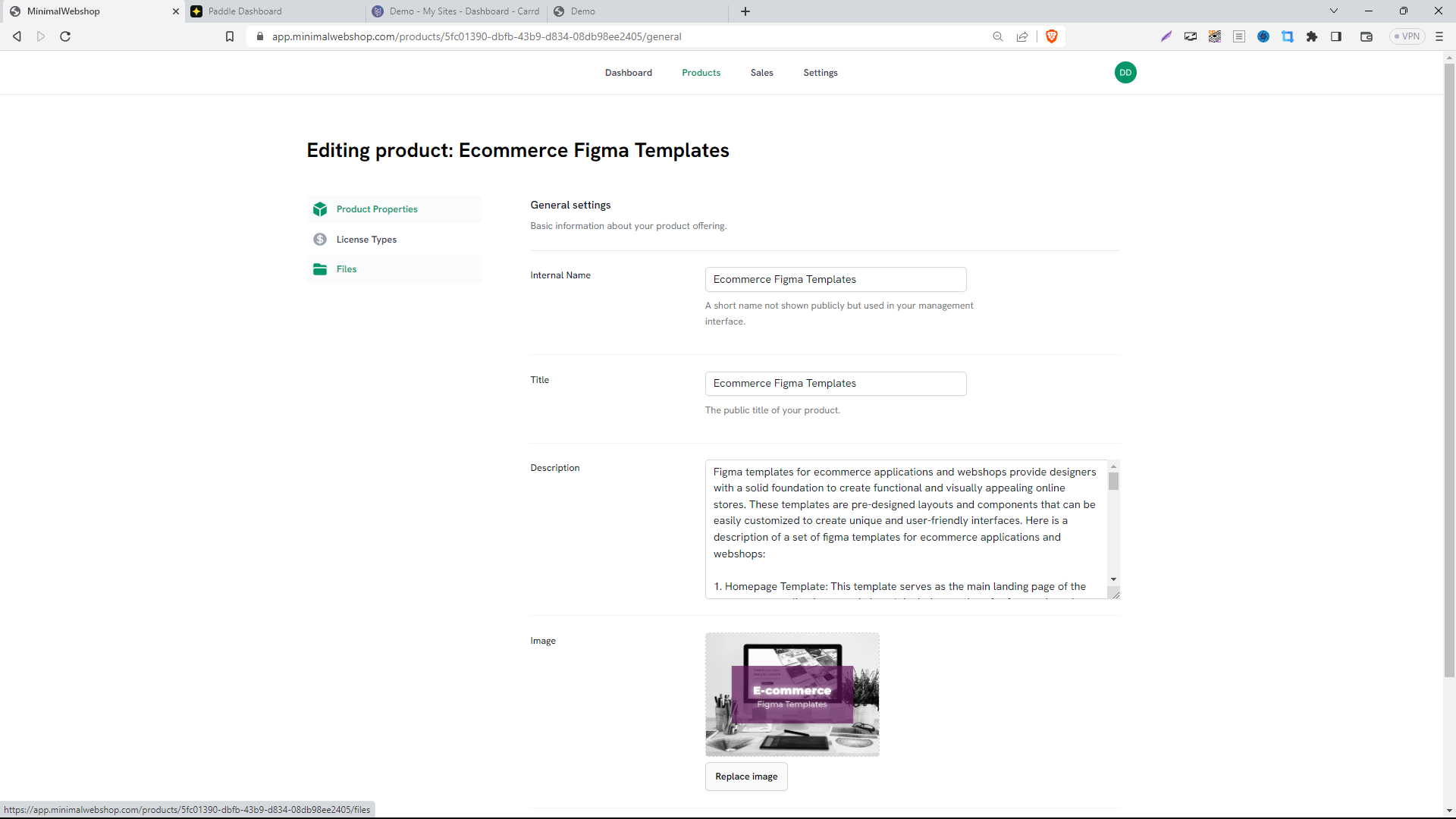Click the Files icon
This screenshot has width=1456, height=819.
click(x=319, y=269)
